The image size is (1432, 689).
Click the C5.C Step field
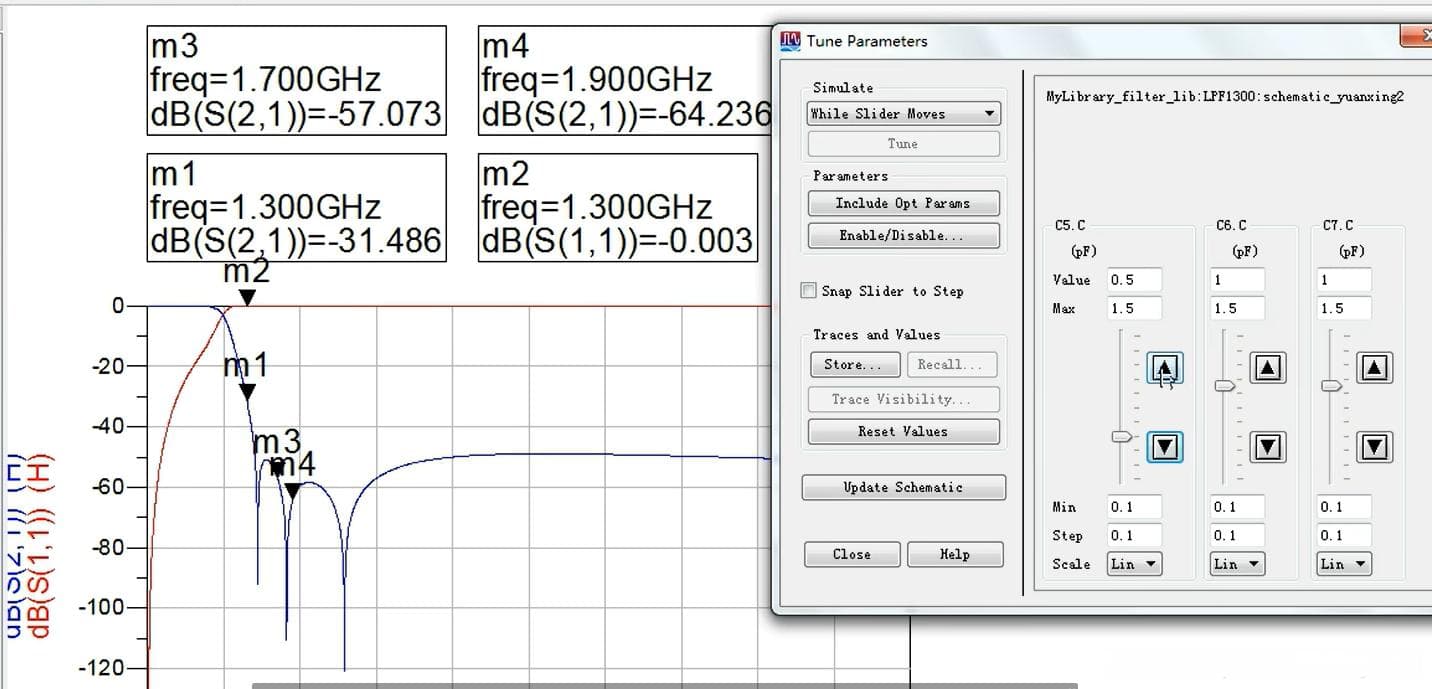(1135, 535)
